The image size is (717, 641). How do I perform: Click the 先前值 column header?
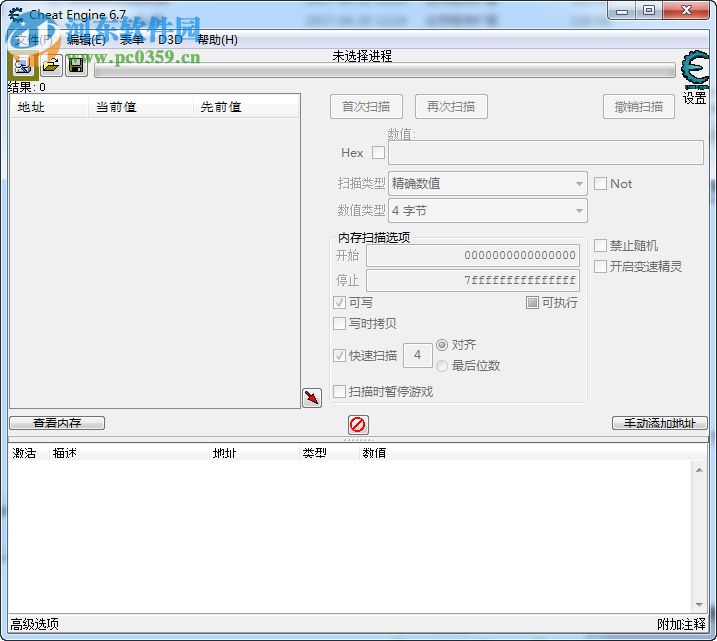[246, 107]
